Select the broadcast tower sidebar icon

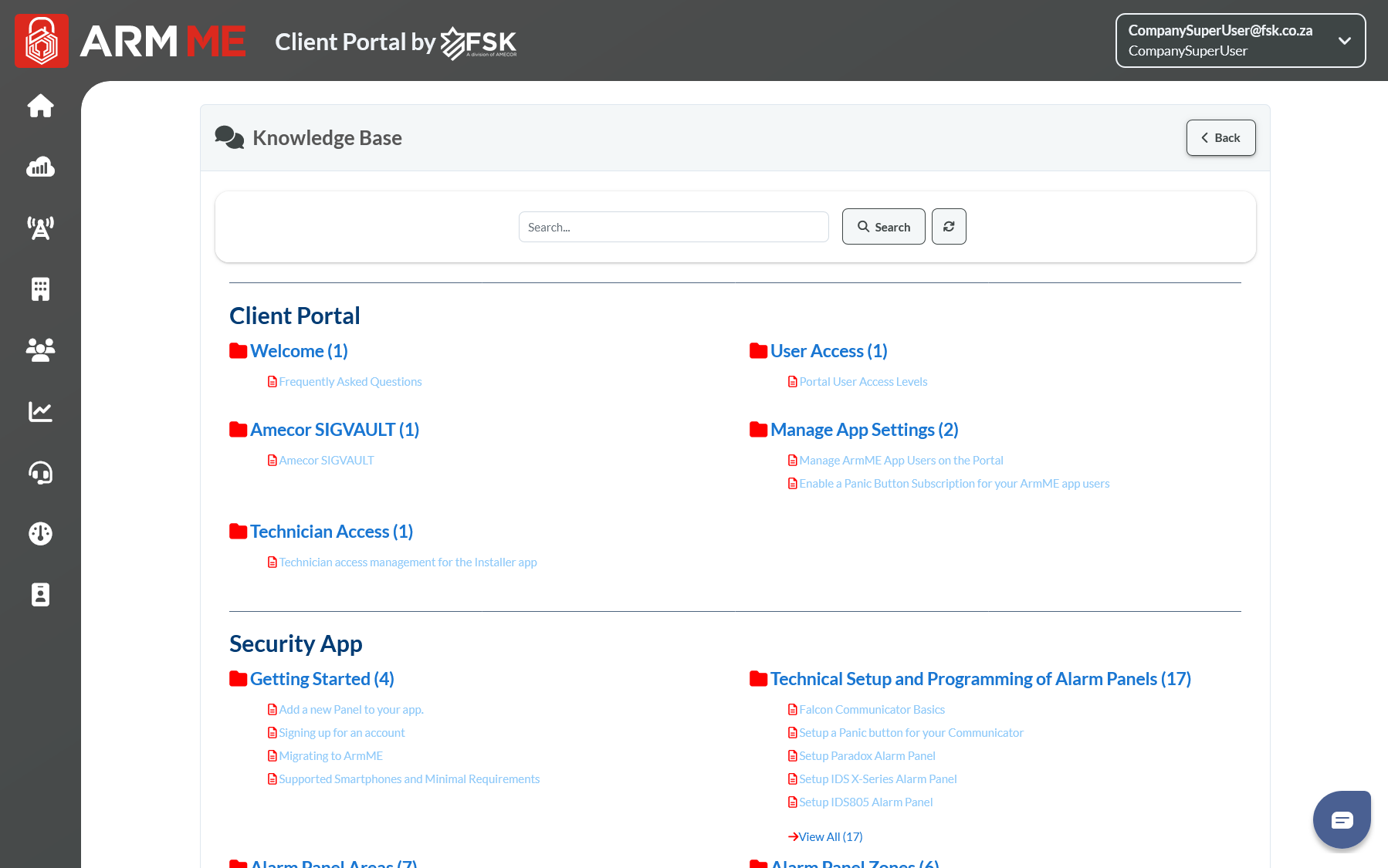pyautogui.click(x=40, y=228)
